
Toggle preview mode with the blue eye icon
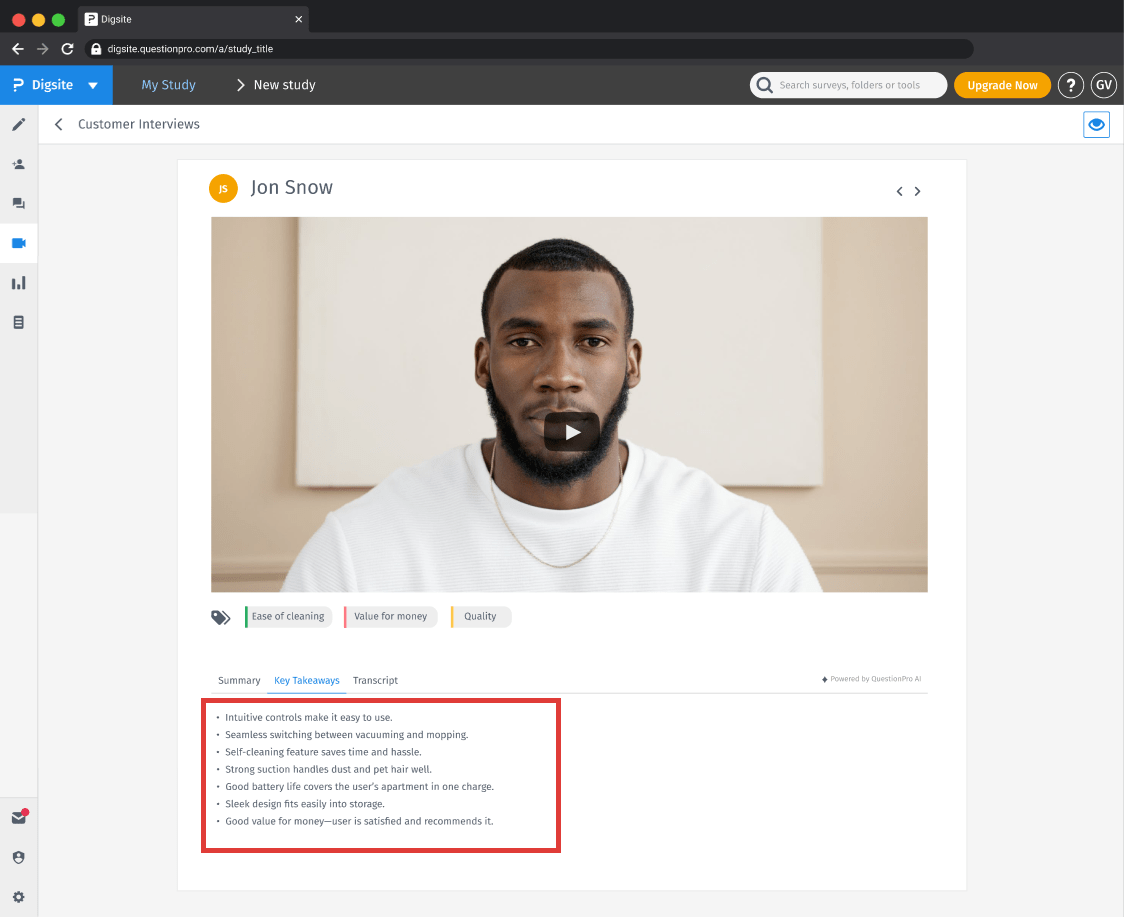coord(1096,124)
